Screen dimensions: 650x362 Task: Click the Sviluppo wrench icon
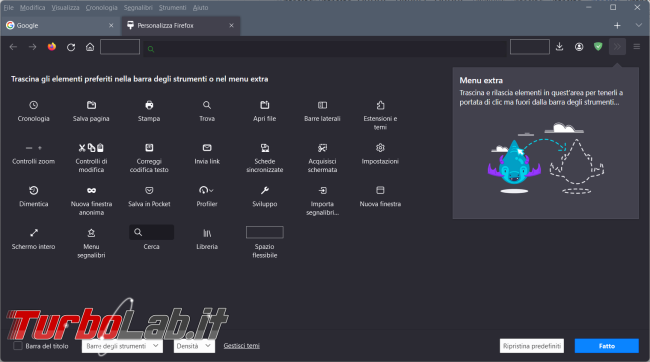(x=264, y=190)
